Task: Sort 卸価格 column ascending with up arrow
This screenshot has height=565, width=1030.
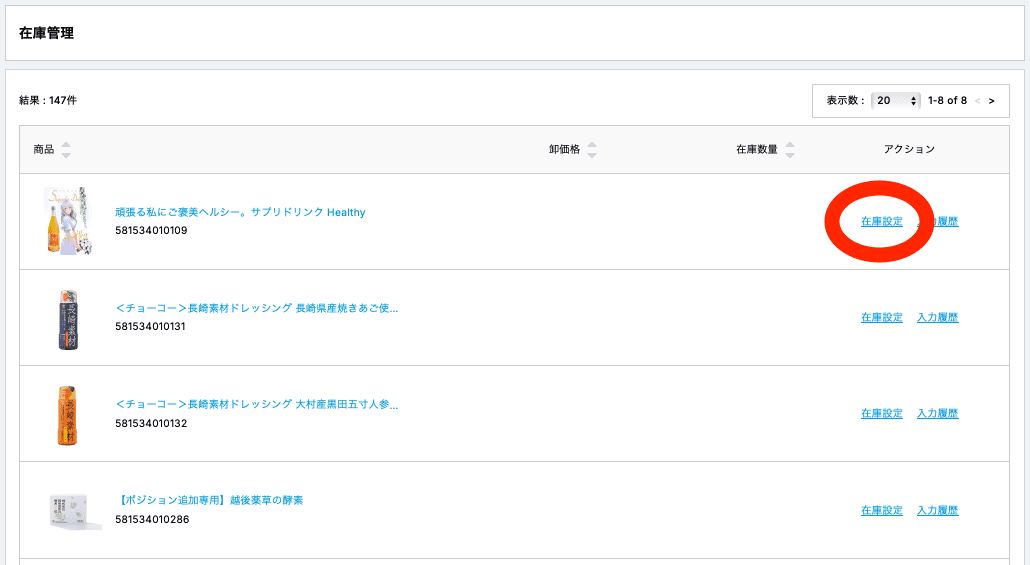Action: pyautogui.click(x=592, y=144)
